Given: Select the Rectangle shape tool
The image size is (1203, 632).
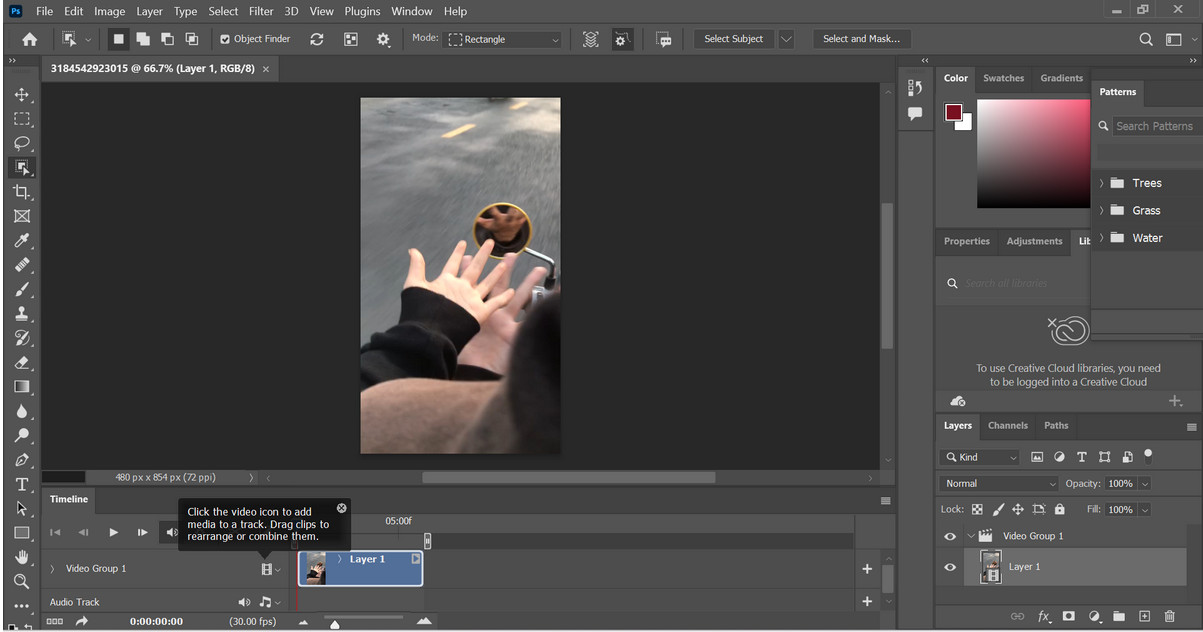Looking at the screenshot, I should click(21, 533).
